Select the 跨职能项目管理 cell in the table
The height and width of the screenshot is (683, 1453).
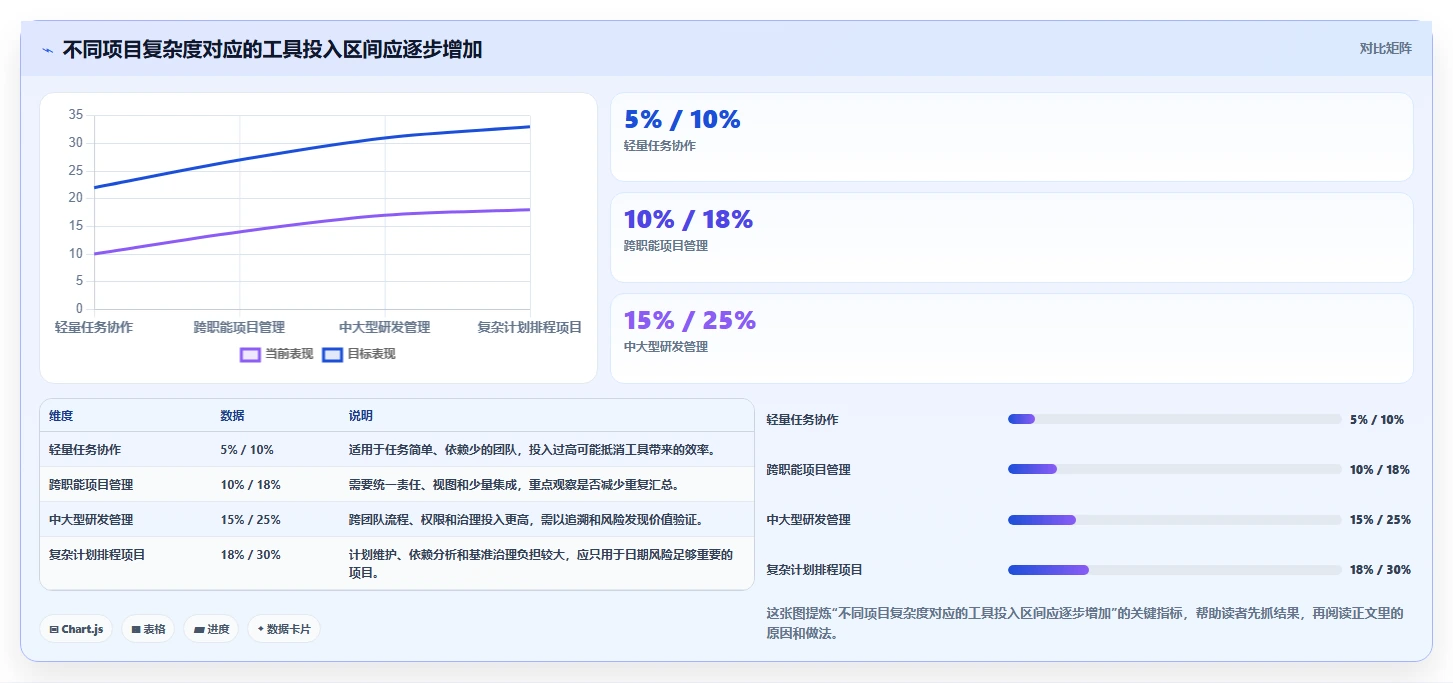pos(91,485)
